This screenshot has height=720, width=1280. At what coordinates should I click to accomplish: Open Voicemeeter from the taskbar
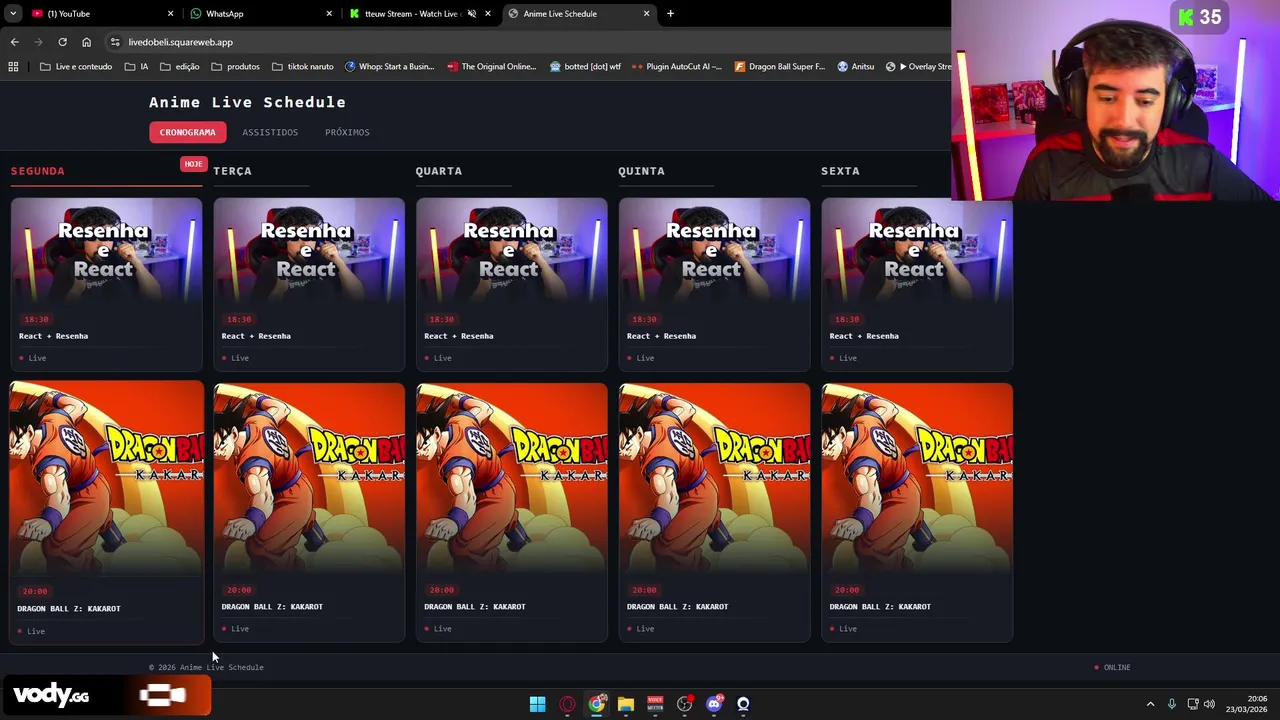tap(655, 704)
